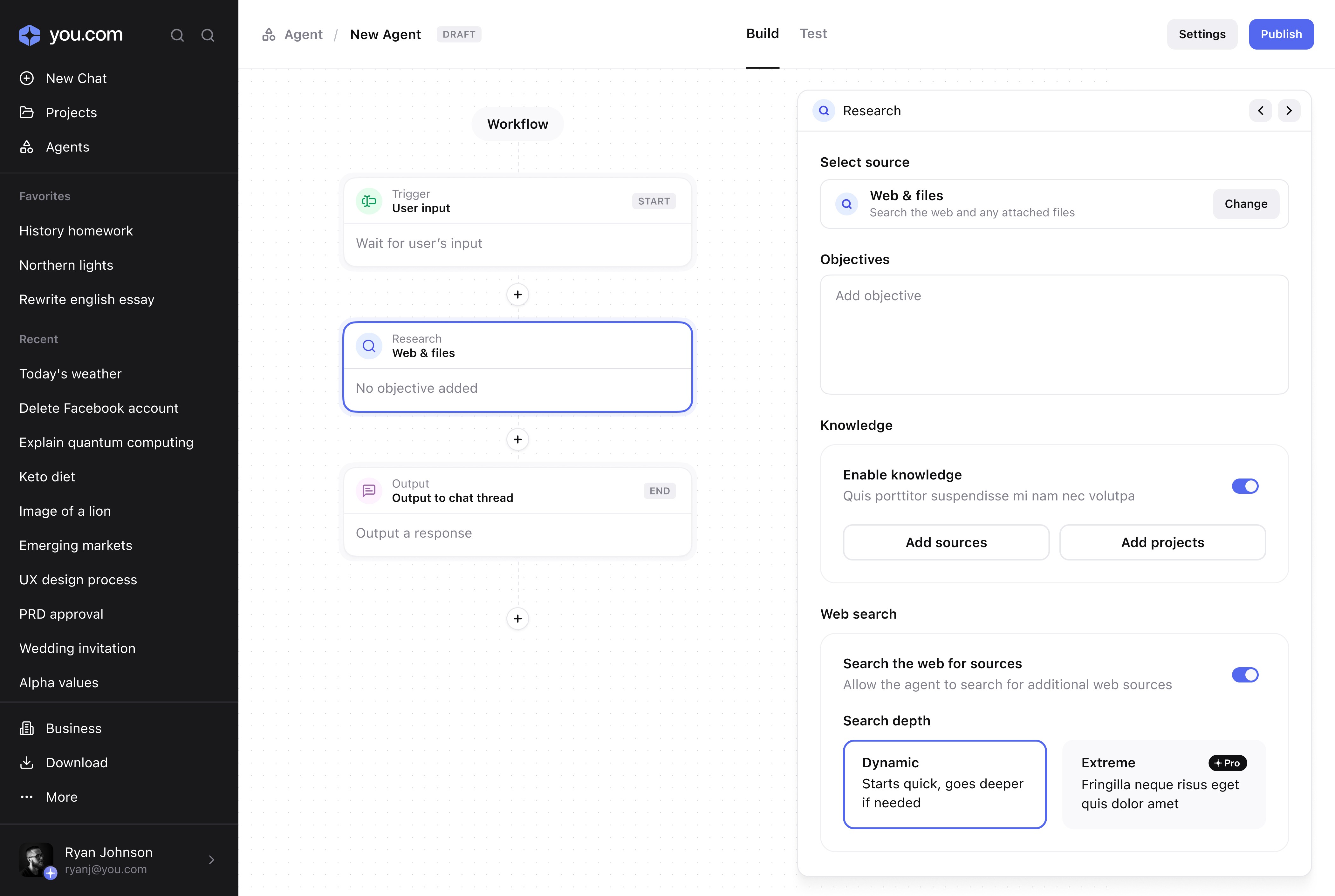
Task: Go to next panel with right chevron
Action: pos(1289,111)
